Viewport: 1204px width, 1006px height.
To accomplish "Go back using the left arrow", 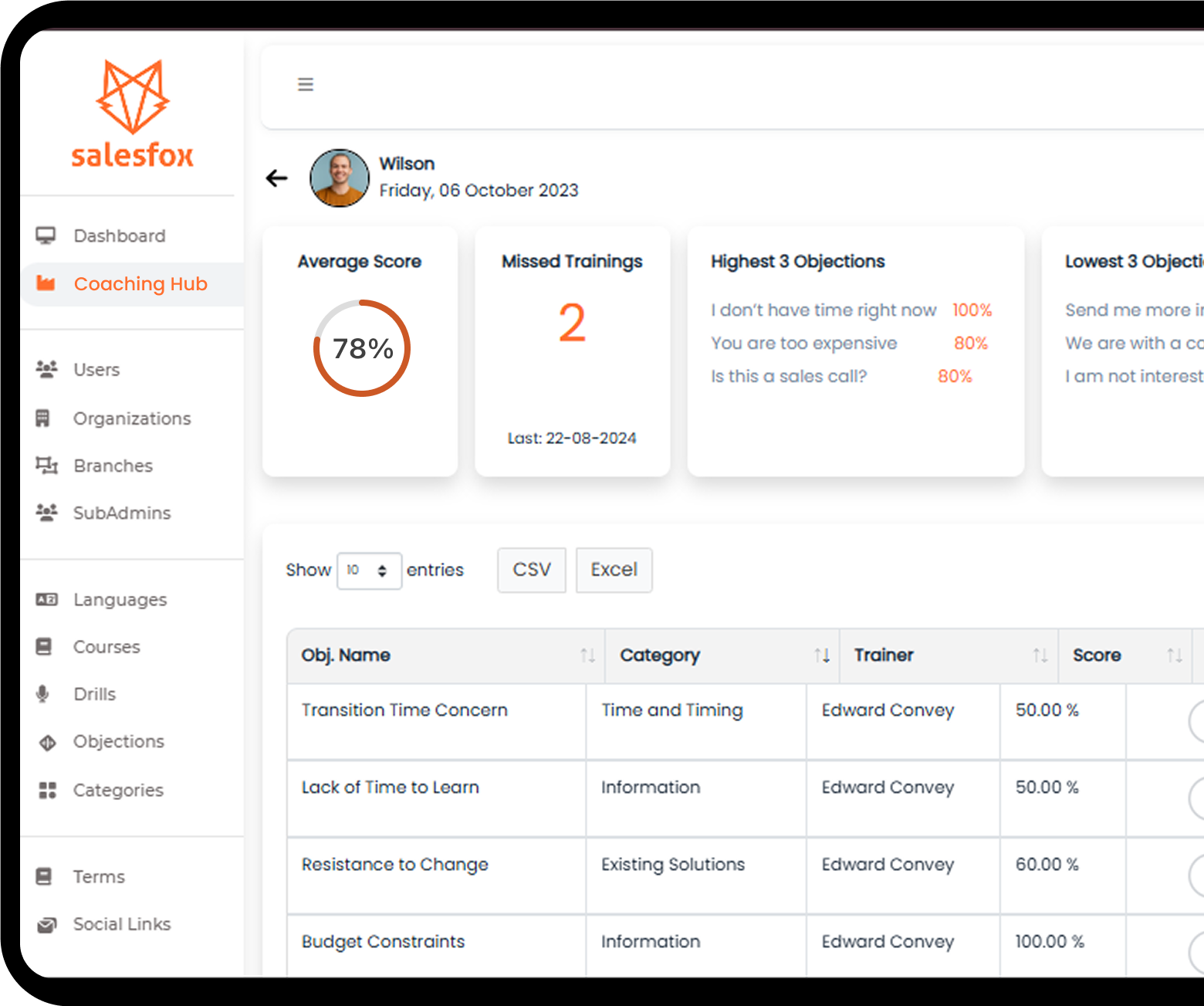I will click(276, 178).
